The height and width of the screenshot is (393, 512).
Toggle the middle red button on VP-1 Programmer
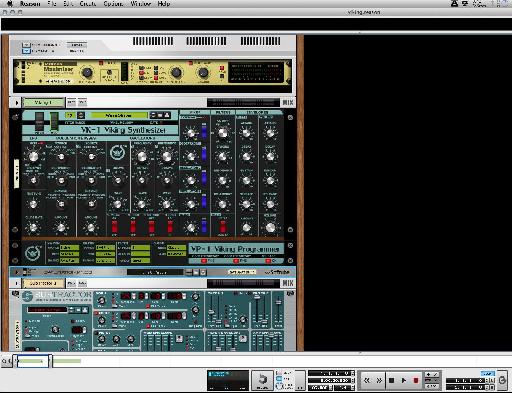coord(236,261)
